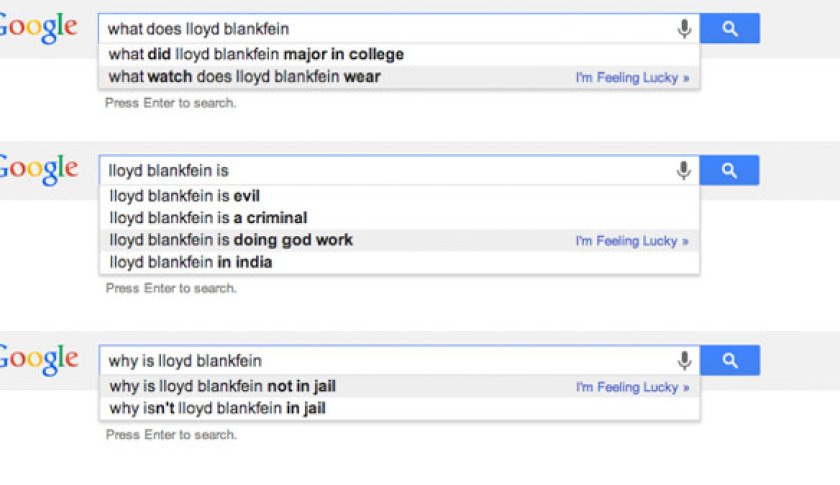Viewport: 840px width, 485px height.
Task: Pick suggestion "lloyd blankfein in india"
Action: point(191,262)
